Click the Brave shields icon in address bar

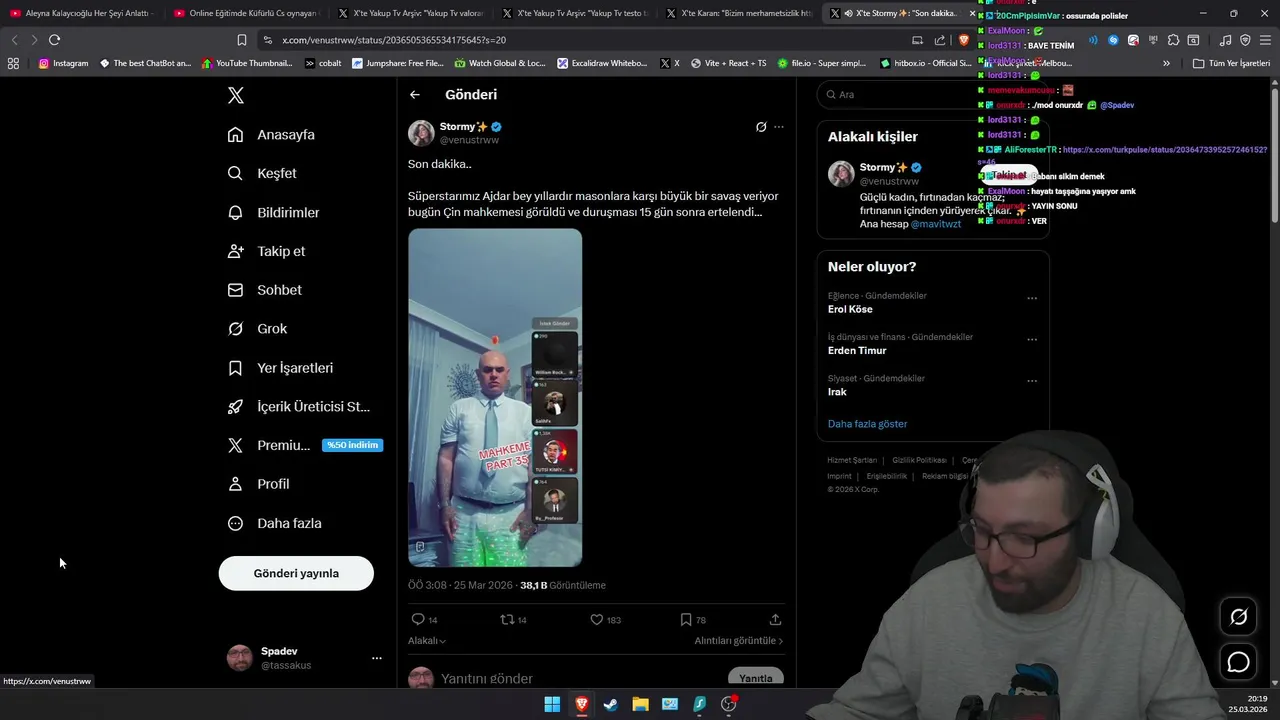(964, 40)
